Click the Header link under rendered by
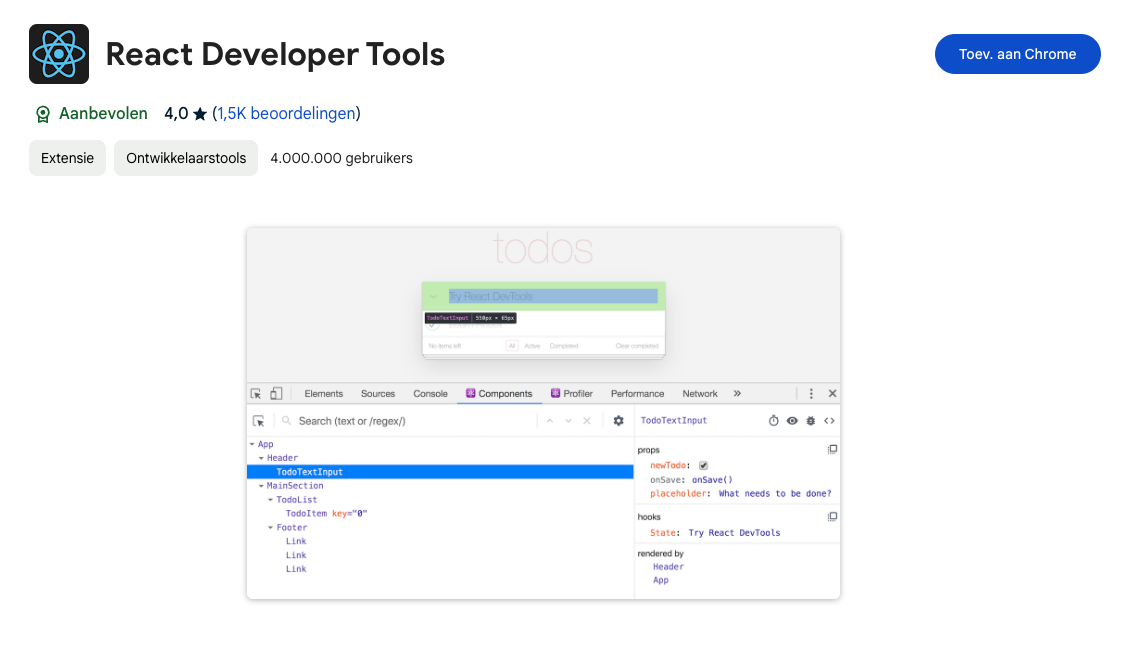 pyautogui.click(x=668, y=567)
